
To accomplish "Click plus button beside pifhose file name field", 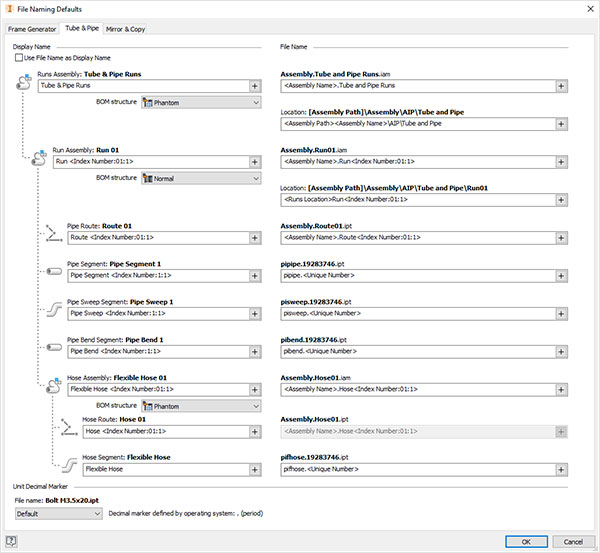I will pos(562,468).
